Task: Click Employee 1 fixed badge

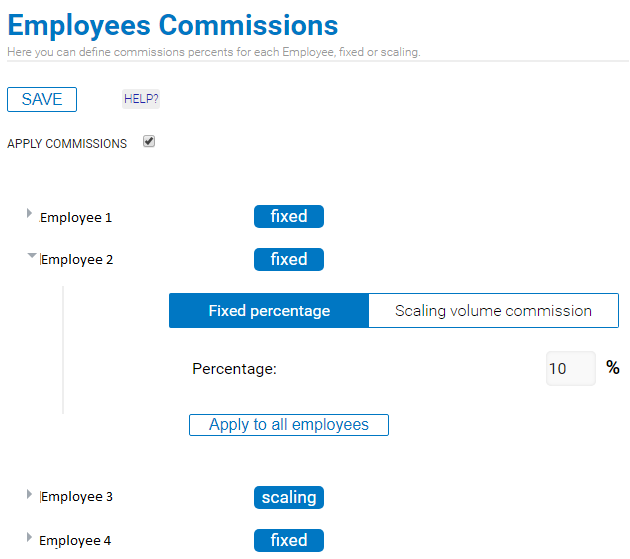Action: [289, 217]
